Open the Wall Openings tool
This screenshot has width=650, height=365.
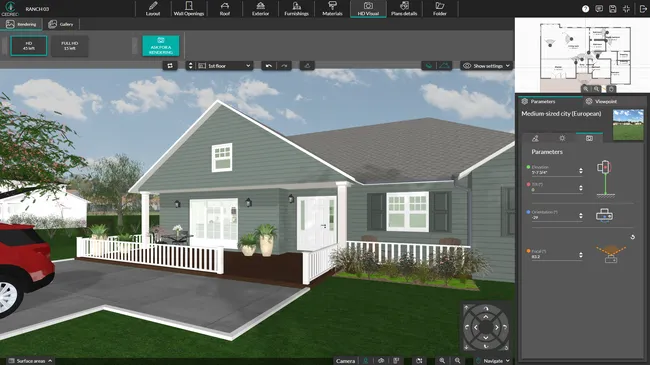189,9
